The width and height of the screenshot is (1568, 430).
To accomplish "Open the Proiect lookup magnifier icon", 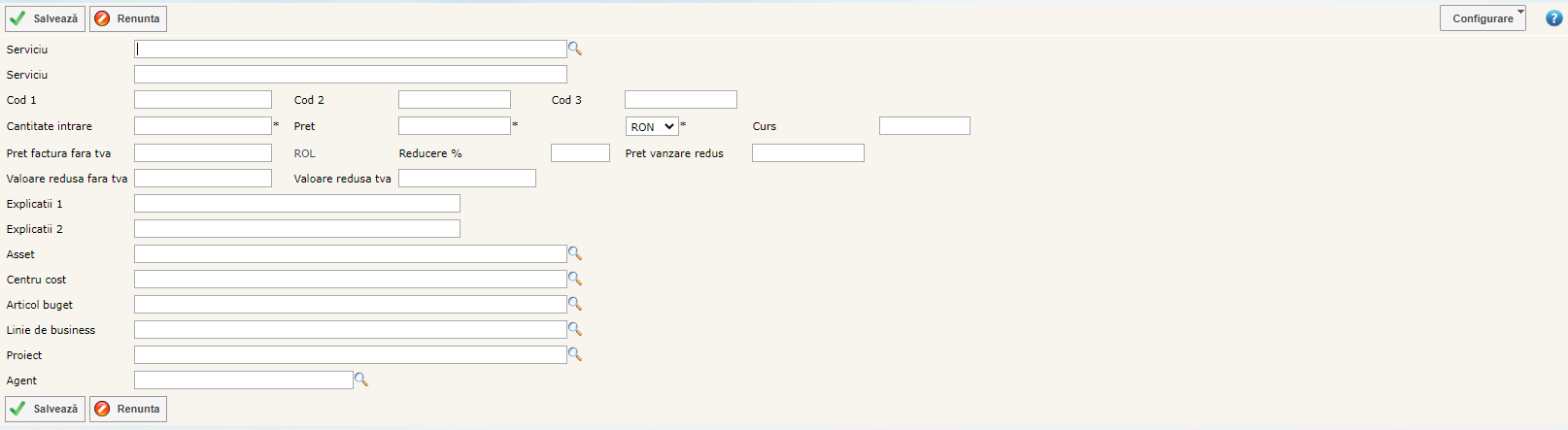I will [x=575, y=354].
